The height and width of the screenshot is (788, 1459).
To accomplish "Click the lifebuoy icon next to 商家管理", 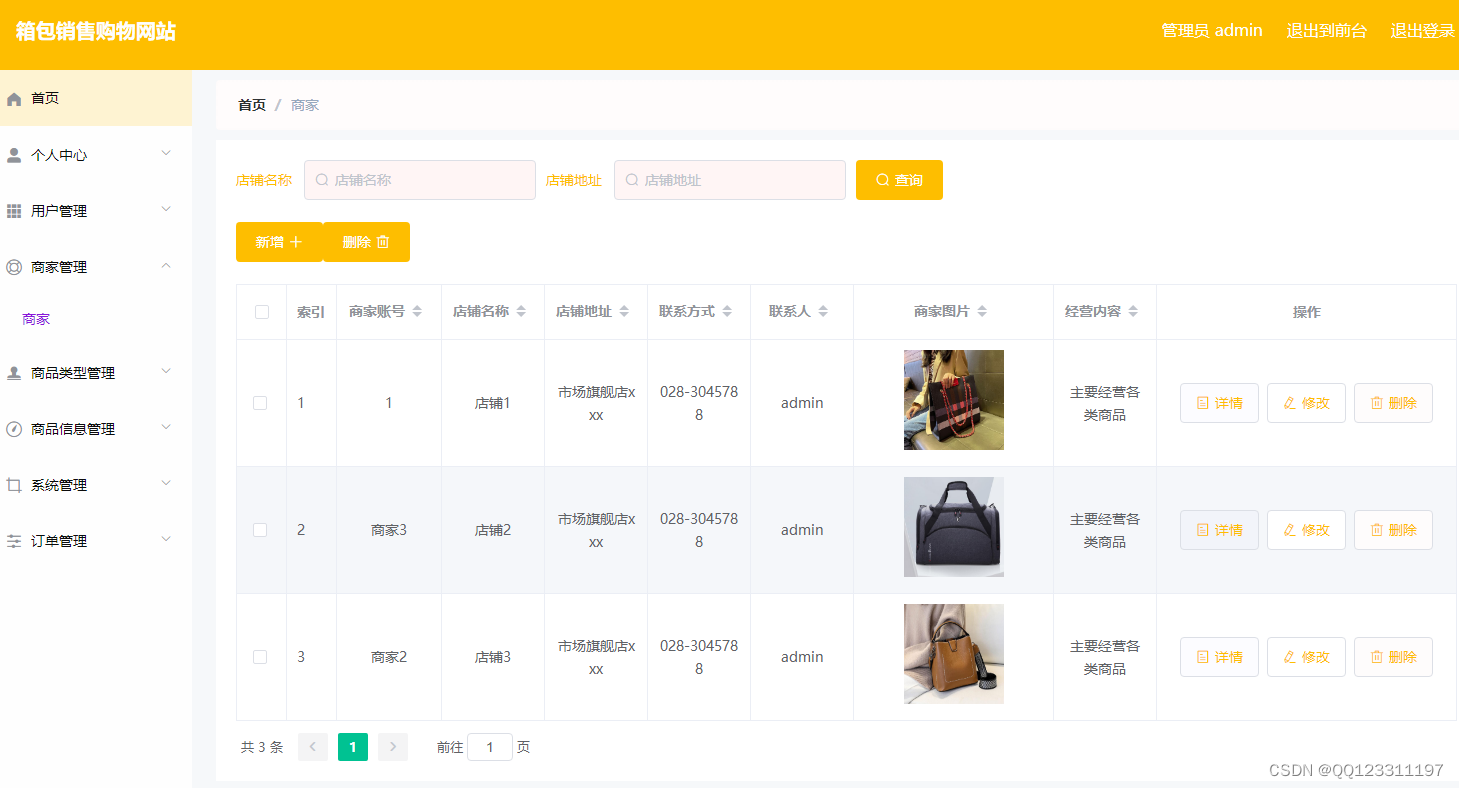I will coord(14,267).
